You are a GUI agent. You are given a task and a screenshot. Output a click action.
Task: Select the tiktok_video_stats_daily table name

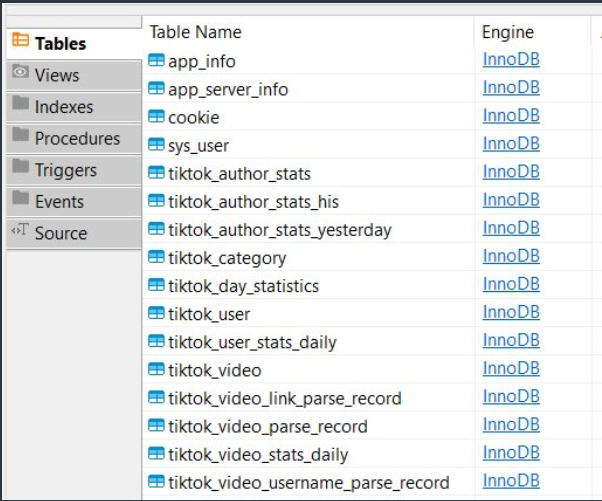tap(258, 455)
